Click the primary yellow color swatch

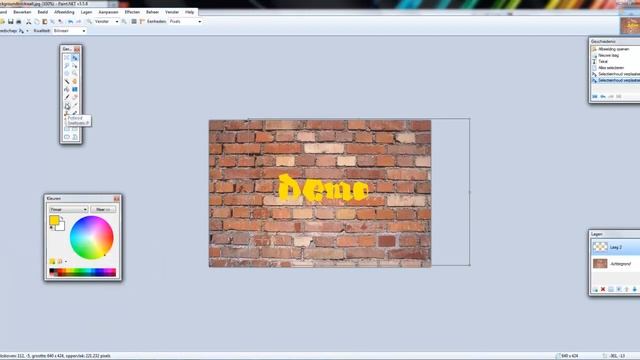53,220
